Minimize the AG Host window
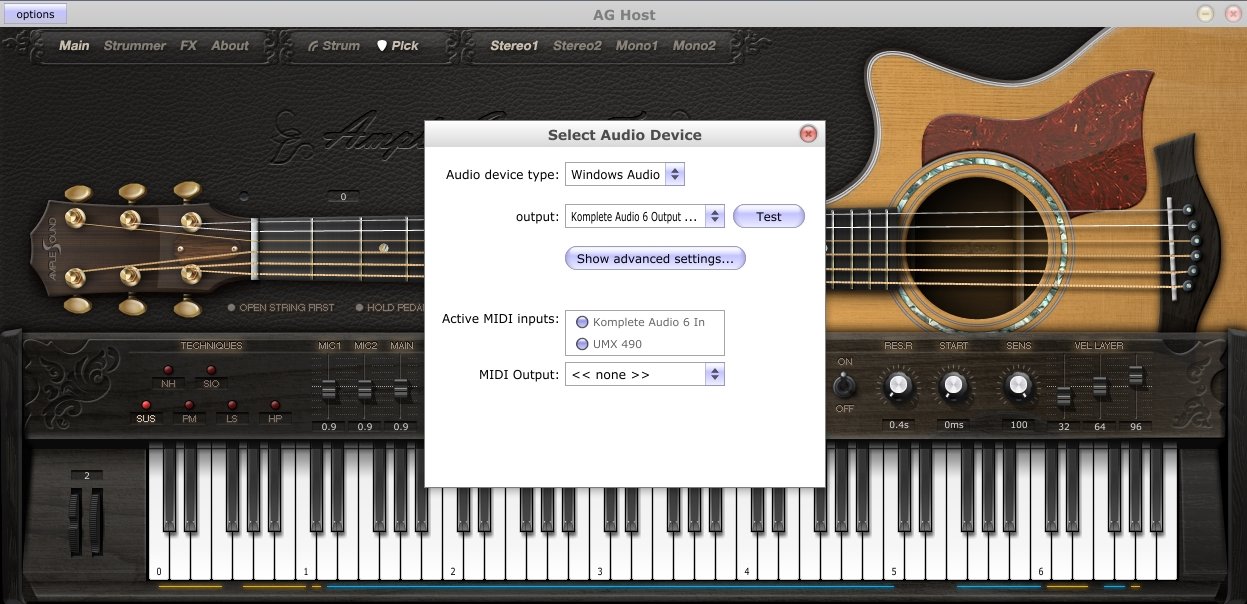 click(x=1206, y=14)
